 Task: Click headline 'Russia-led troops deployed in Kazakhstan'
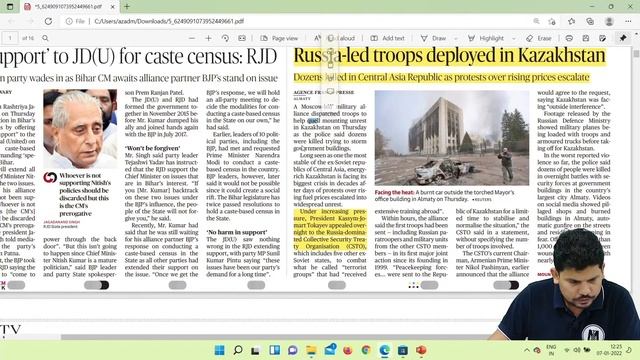click(x=449, y=56)
